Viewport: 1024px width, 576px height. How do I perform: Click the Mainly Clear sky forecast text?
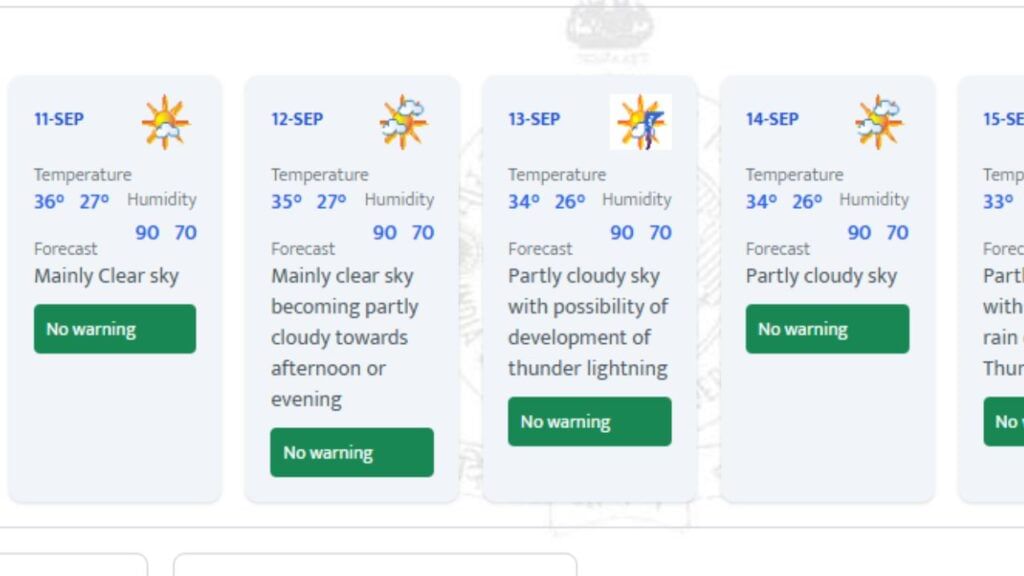(x=106, y=276)
